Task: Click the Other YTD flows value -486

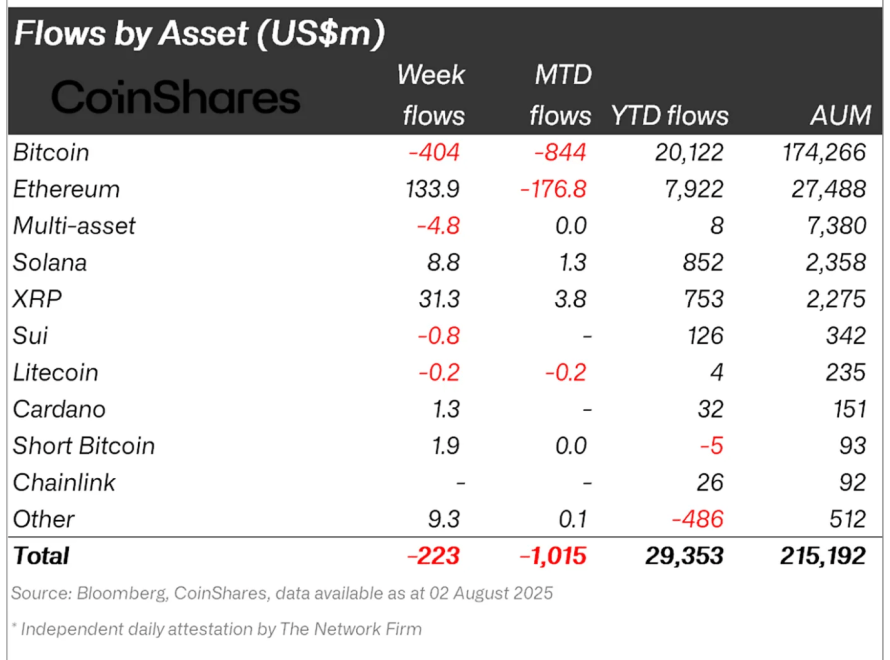Action: [x=698, y=519]
